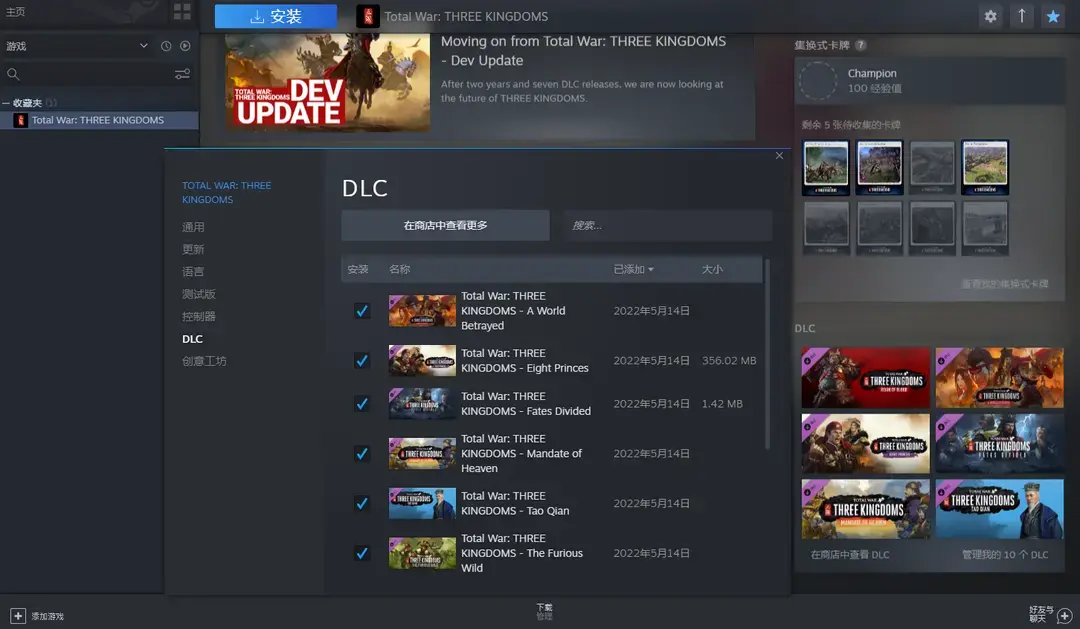Open Tao Qian DLC thumbnail in list

[x=422, y=504]
